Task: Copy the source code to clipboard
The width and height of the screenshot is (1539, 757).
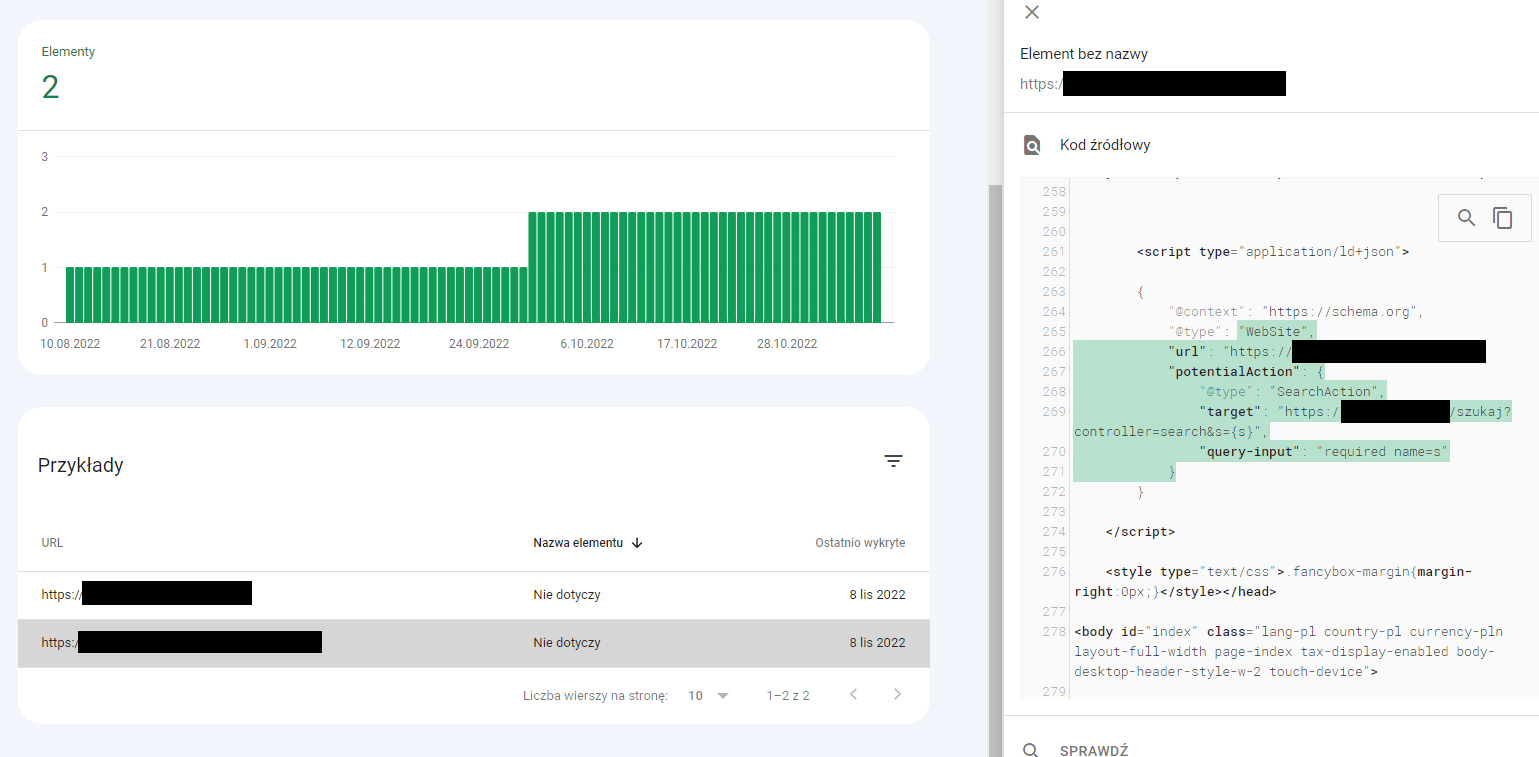Action: (x=1503, y=218)
